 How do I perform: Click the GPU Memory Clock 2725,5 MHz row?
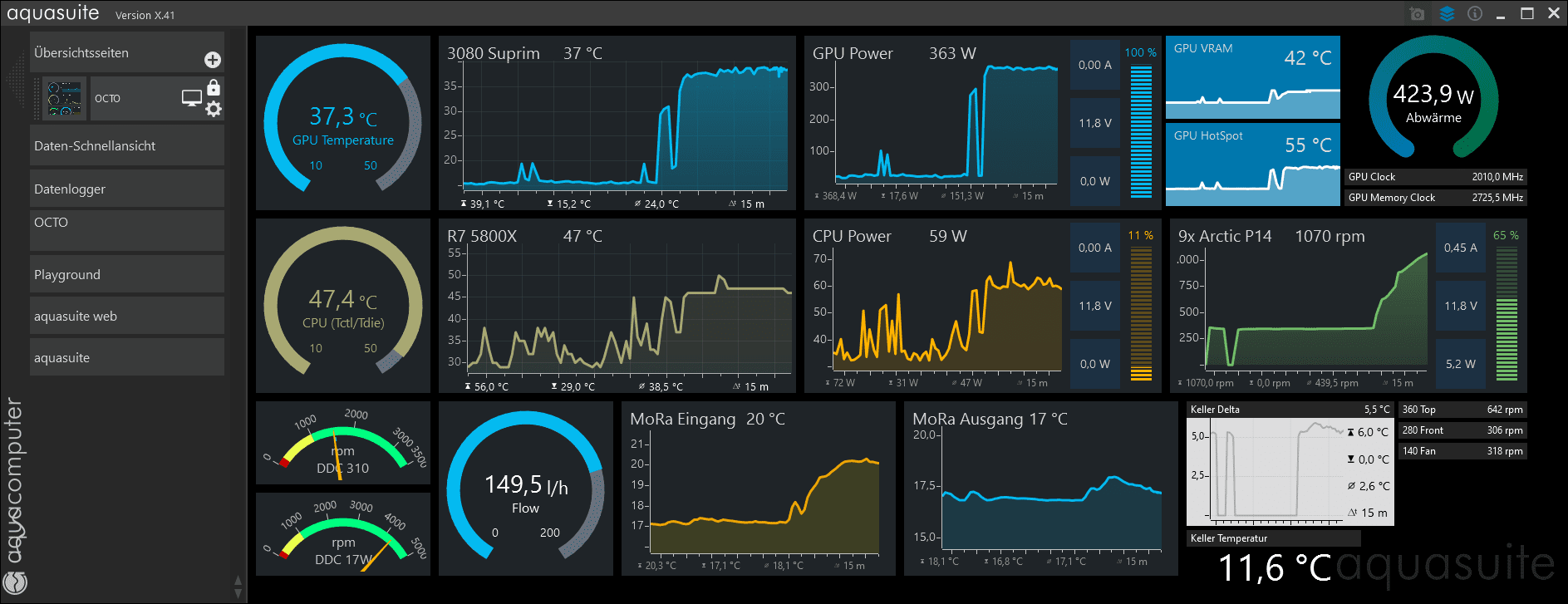tap(1436, 198)
